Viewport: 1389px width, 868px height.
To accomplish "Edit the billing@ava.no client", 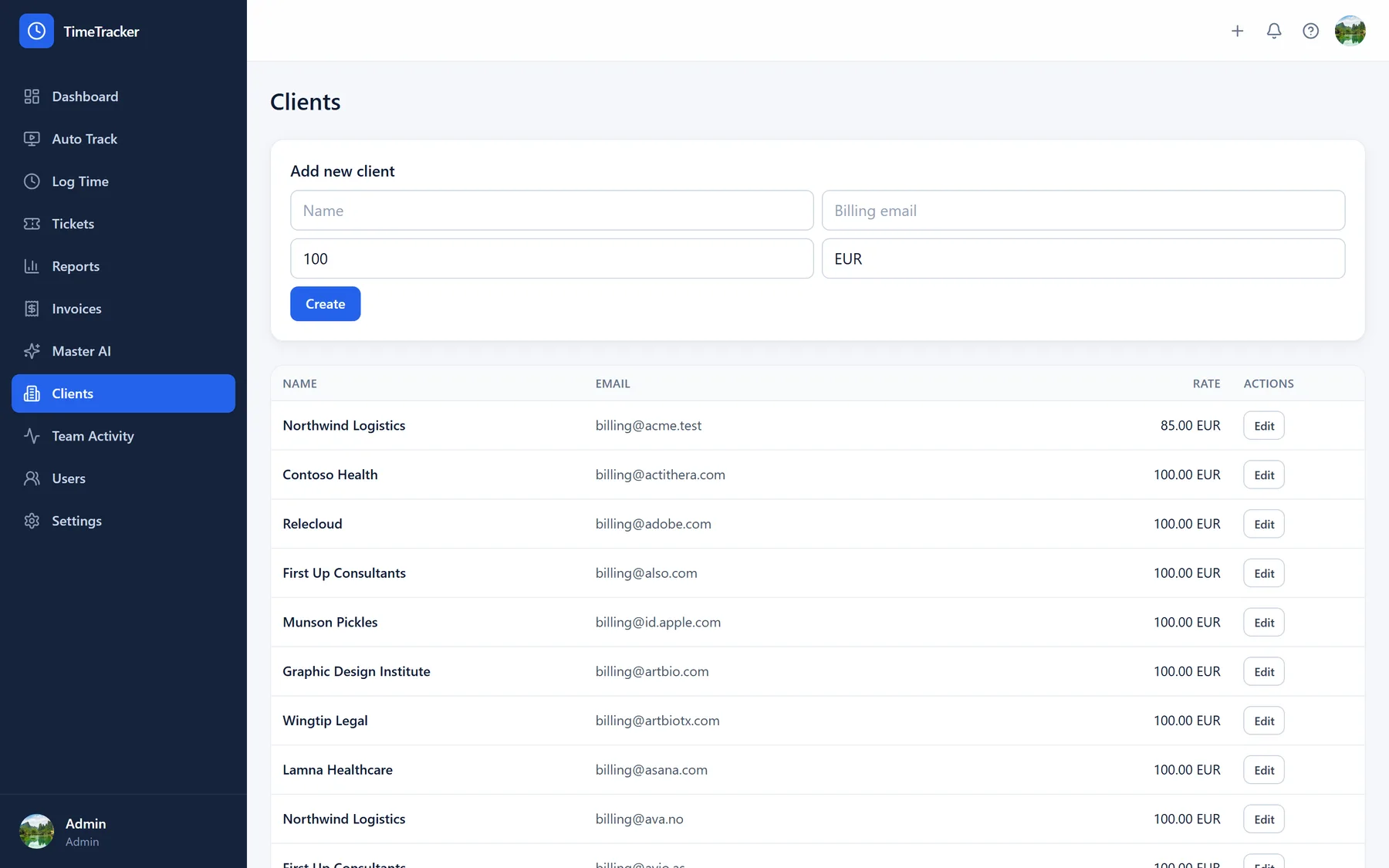I will click(1264, 819).
